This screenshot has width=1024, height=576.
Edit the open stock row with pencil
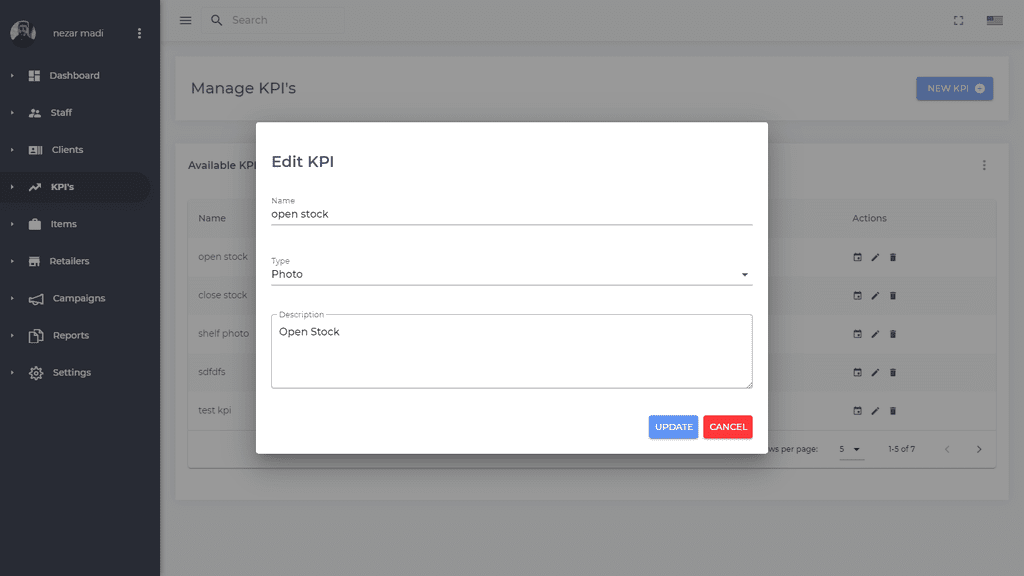(875, 257)
